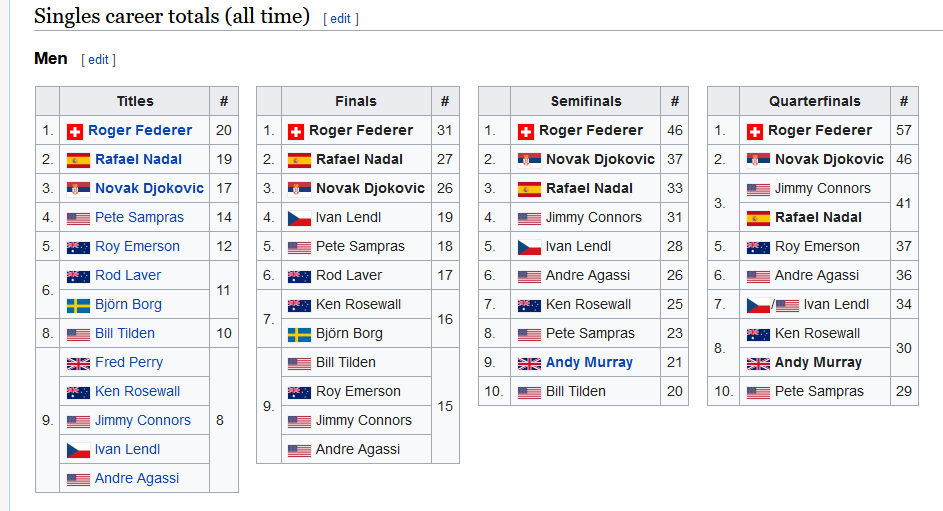Open Andre Agassi link in Titles table
This screenshot has height=511, width=943.
(137, 478)
